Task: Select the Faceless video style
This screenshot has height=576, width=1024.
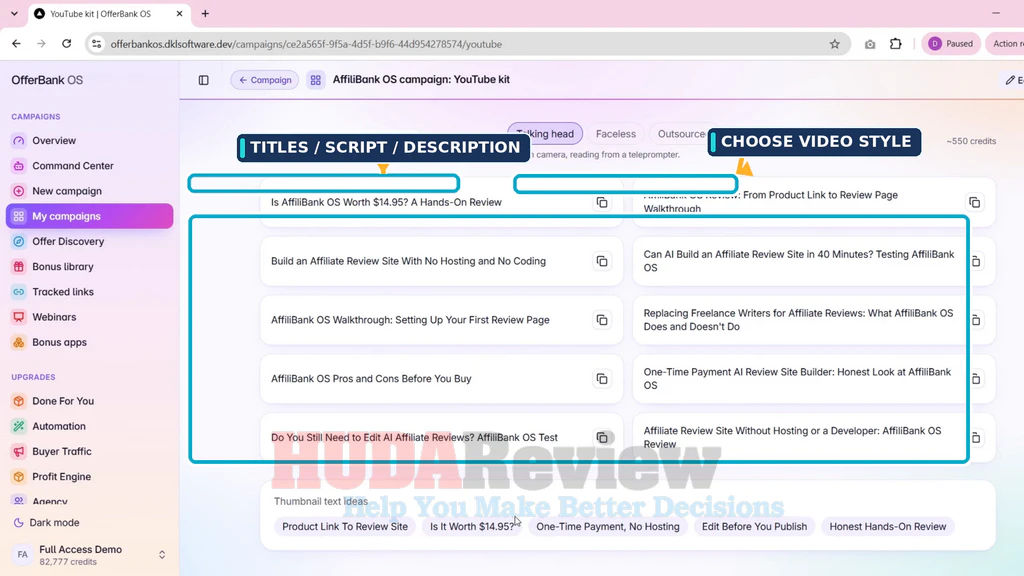Action: 615,134
